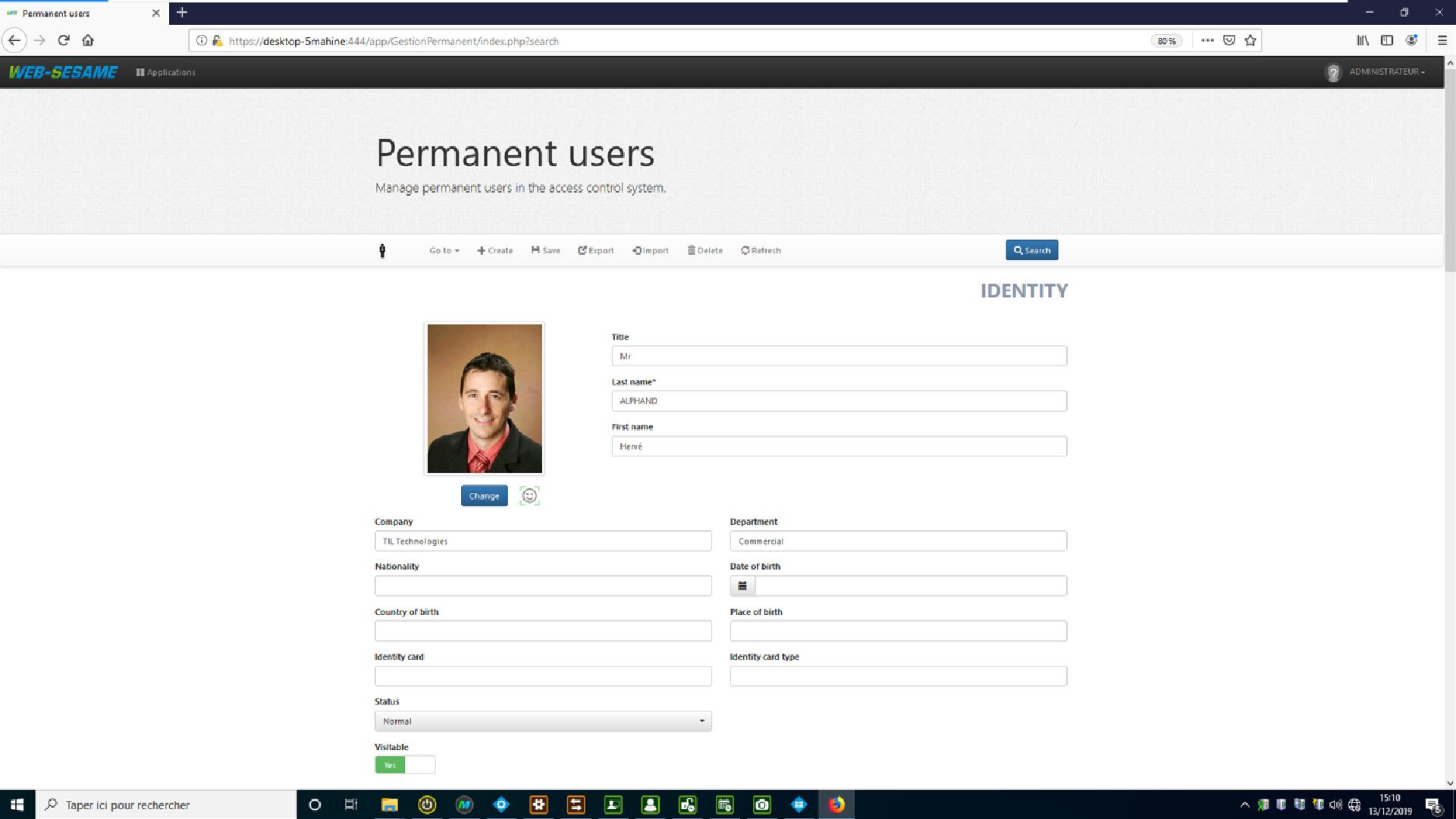Click the user portrait photo
Image resolution: width=1456 pixels, height=819 pixels.
coord(485,399)
